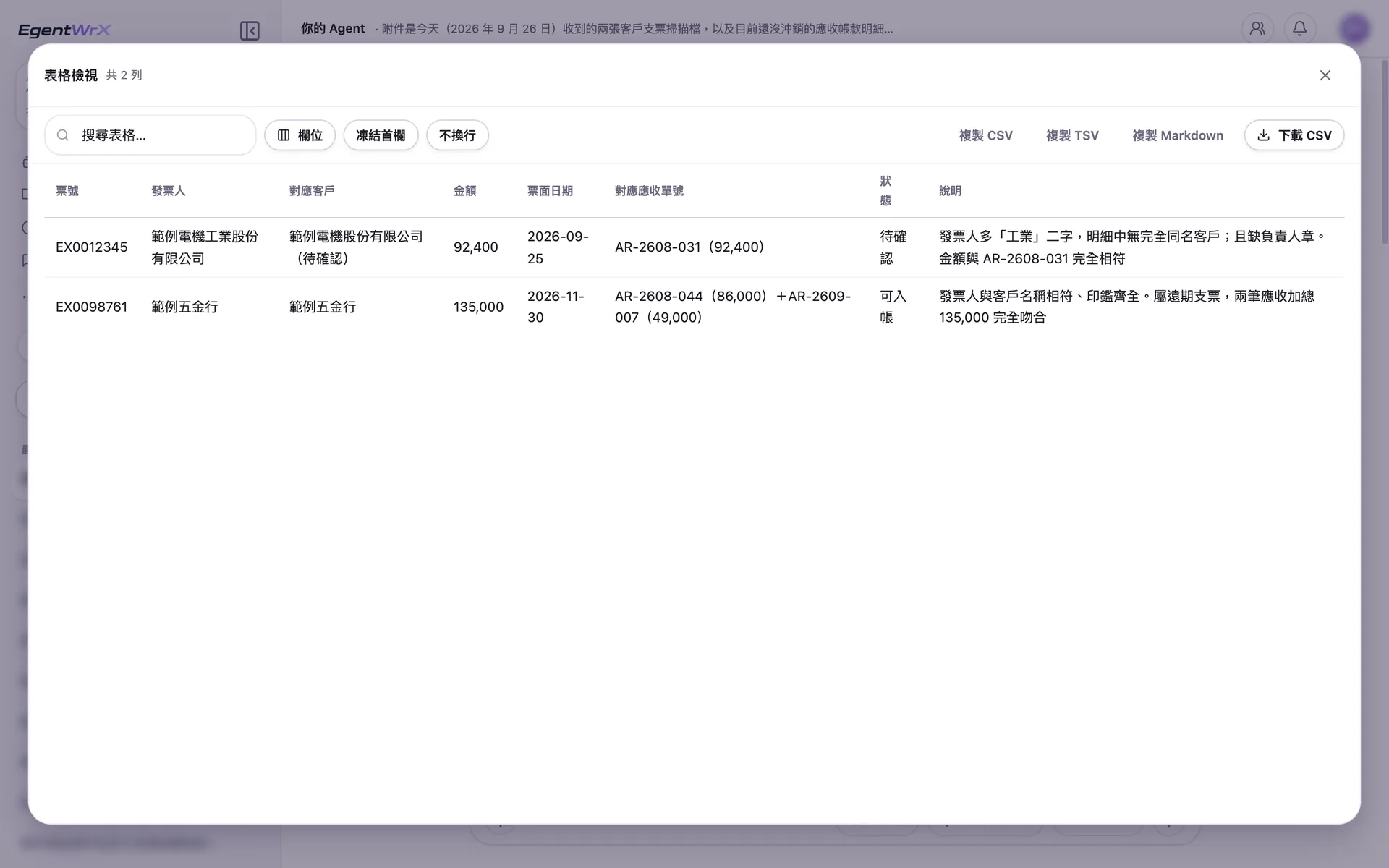The width and height of the screenshot is (1389, 868).
Task: Sort by 票面日期 column header
Action: (550, 191)
